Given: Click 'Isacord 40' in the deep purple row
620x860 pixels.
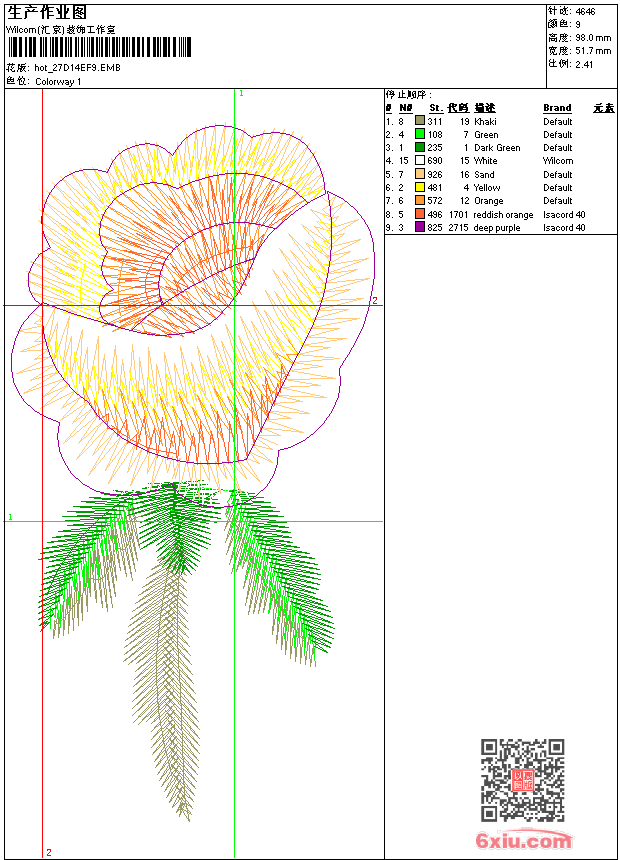Looking at the screenshot, I should [x=564, y=228].
